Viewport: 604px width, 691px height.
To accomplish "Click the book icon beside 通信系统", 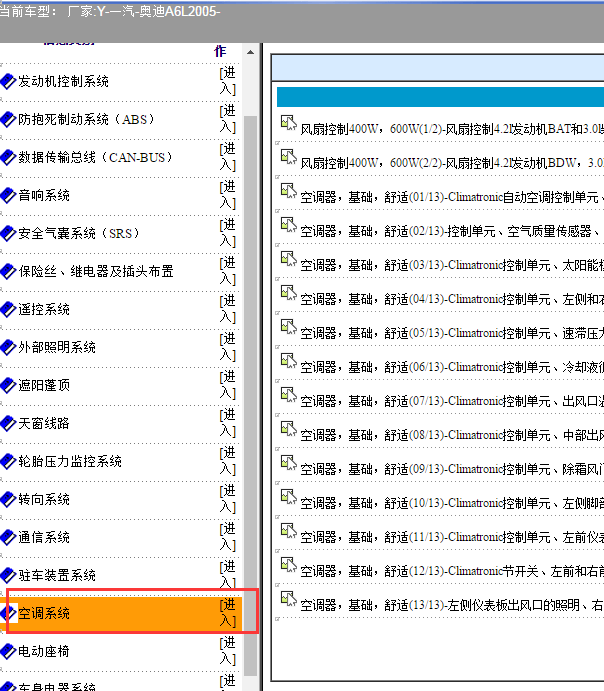I will (x=8, y=537).
